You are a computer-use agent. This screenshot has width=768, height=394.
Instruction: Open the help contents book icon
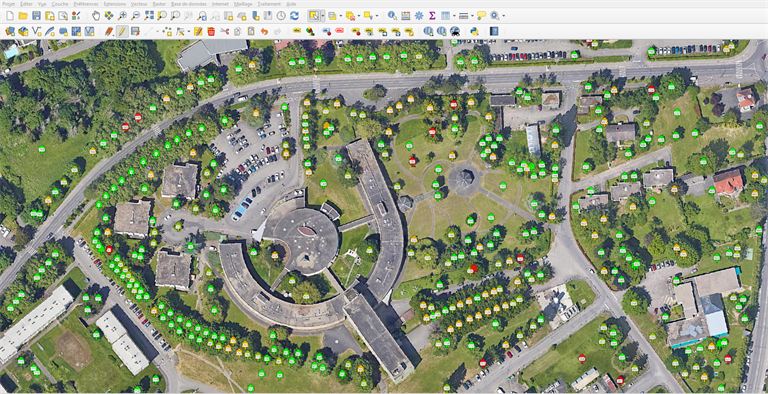point(494,31)
